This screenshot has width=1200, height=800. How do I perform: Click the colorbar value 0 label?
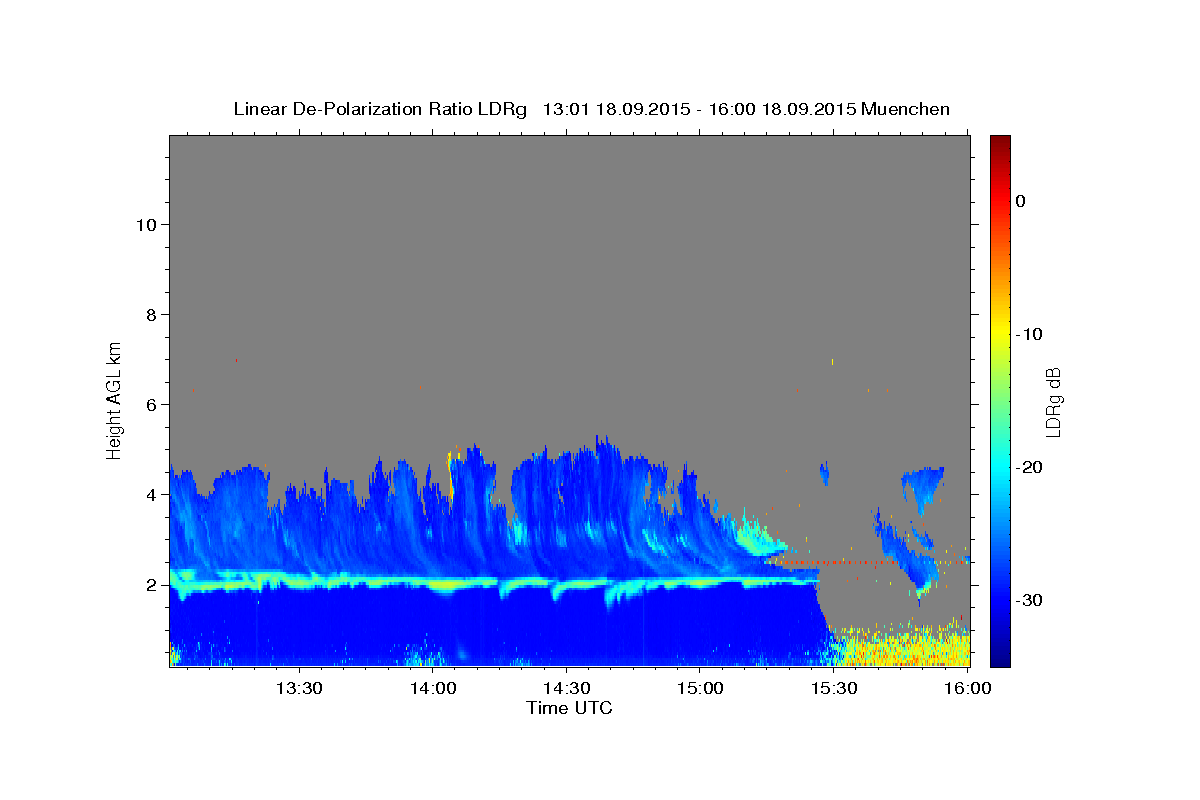pos(1020,201)
